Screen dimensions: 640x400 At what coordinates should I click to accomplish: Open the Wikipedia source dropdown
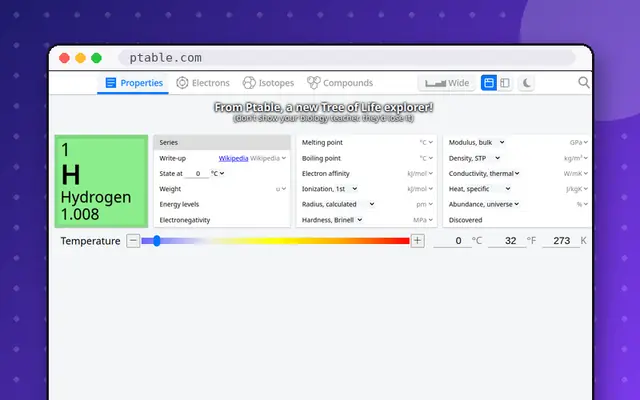click(268, 158)
